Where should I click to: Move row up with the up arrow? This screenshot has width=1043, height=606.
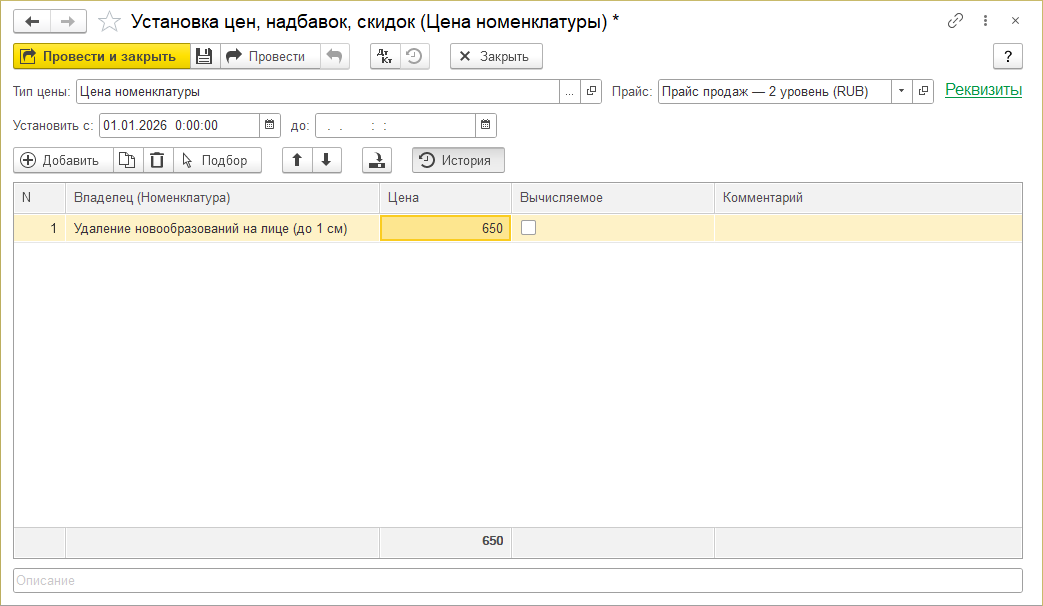tap(297, 160)
